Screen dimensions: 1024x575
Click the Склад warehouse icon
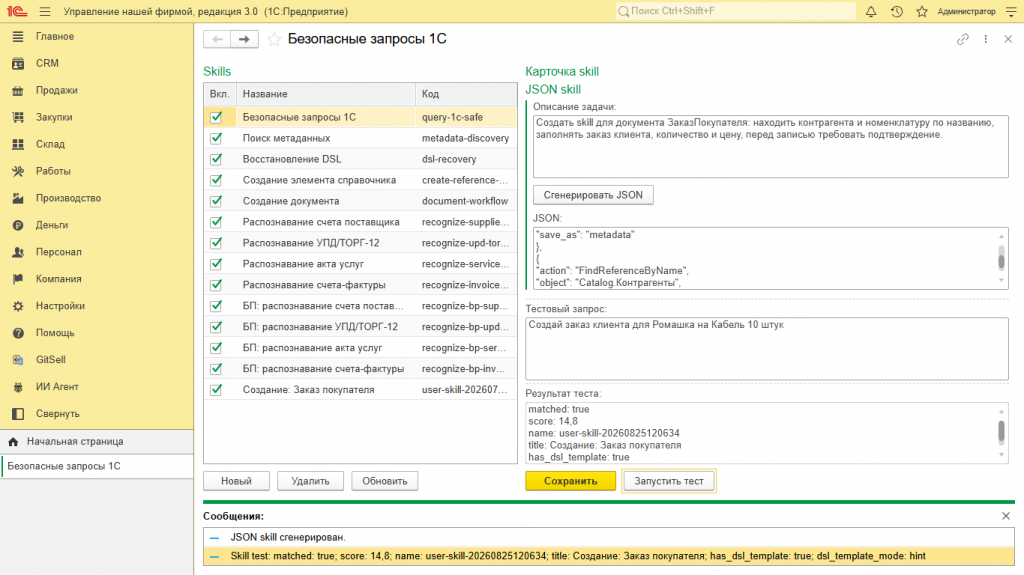(x=18, y=144)
